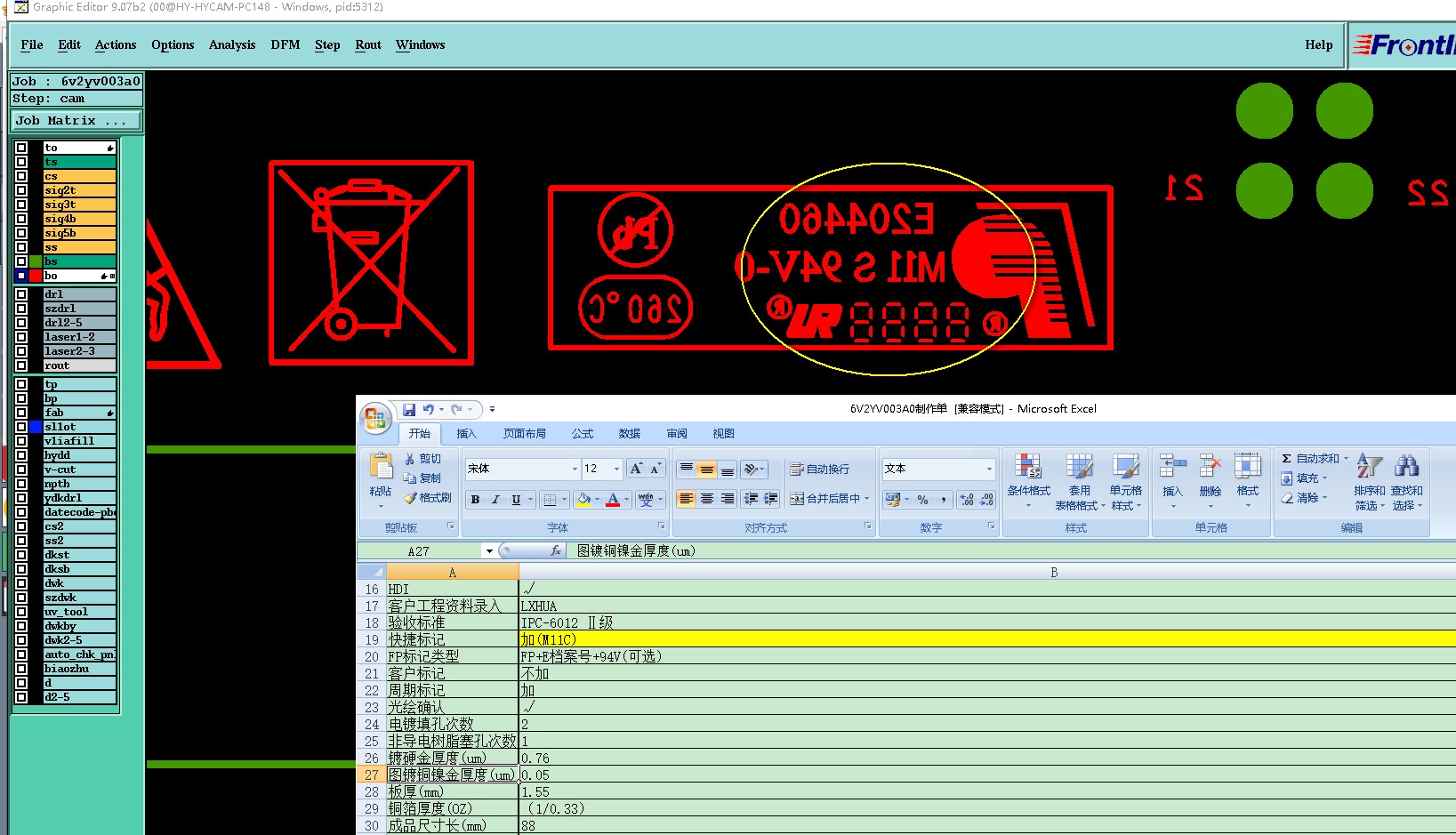Toggle the checkbox for layer rout
This screenshot has height=835, width=1456.
pos(21,365)
